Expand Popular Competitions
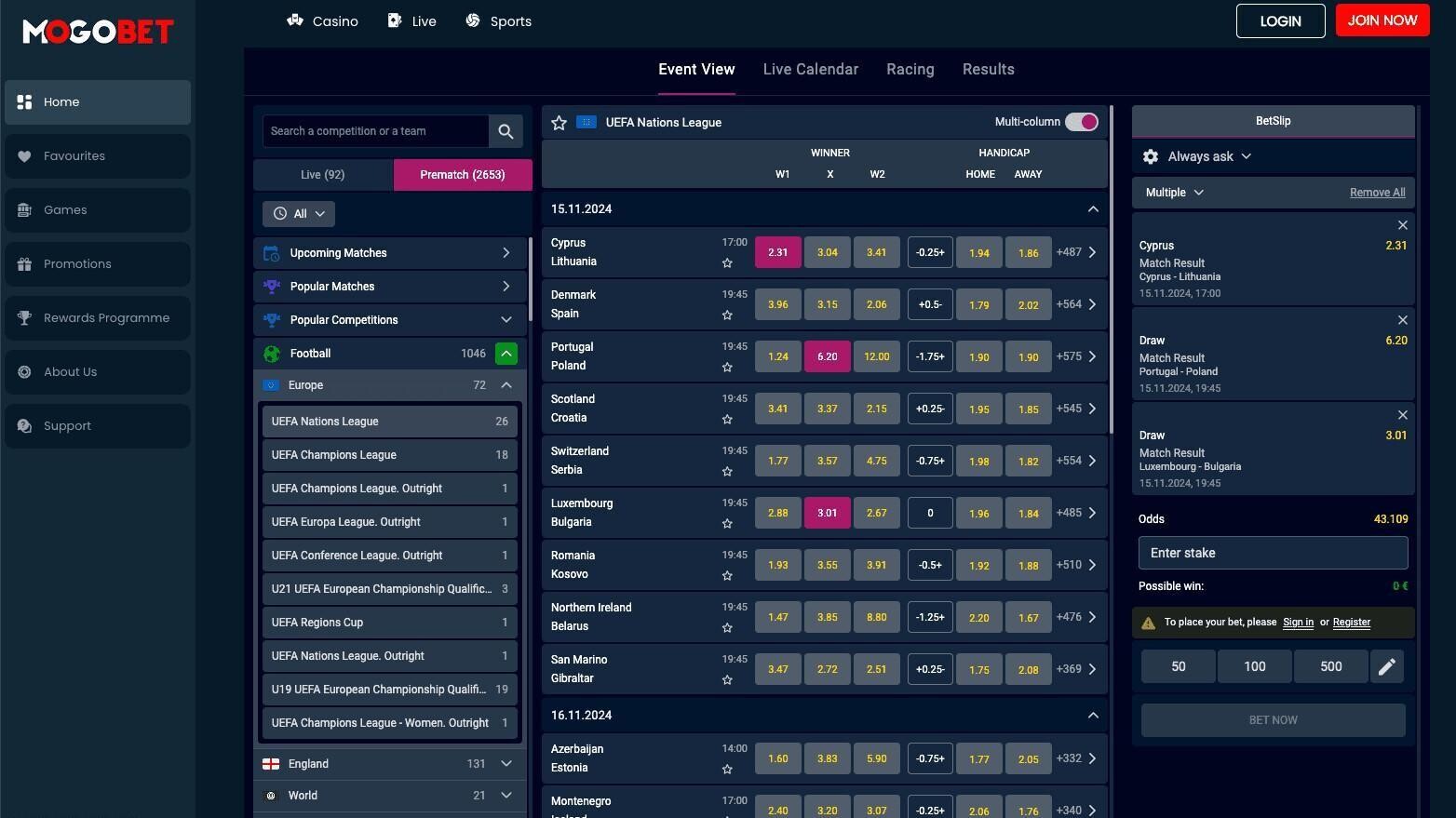The image size is (1456, 818). point(389,320)
